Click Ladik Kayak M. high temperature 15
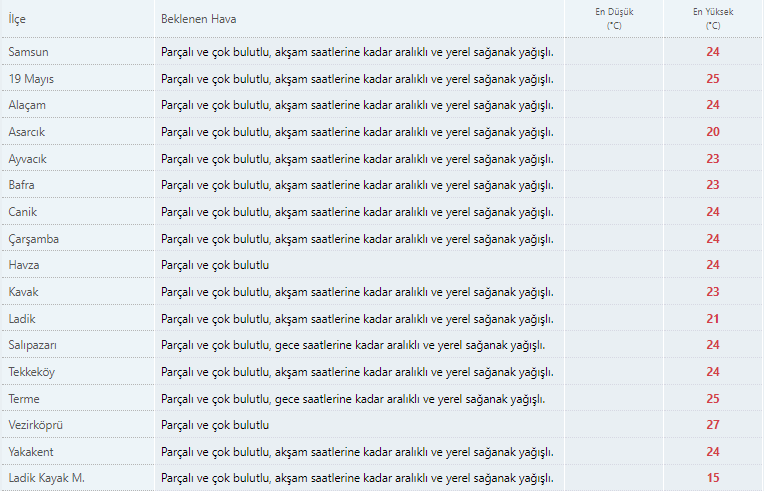Image resolution: width=764 pixels, height=491 pixels. 713,478
